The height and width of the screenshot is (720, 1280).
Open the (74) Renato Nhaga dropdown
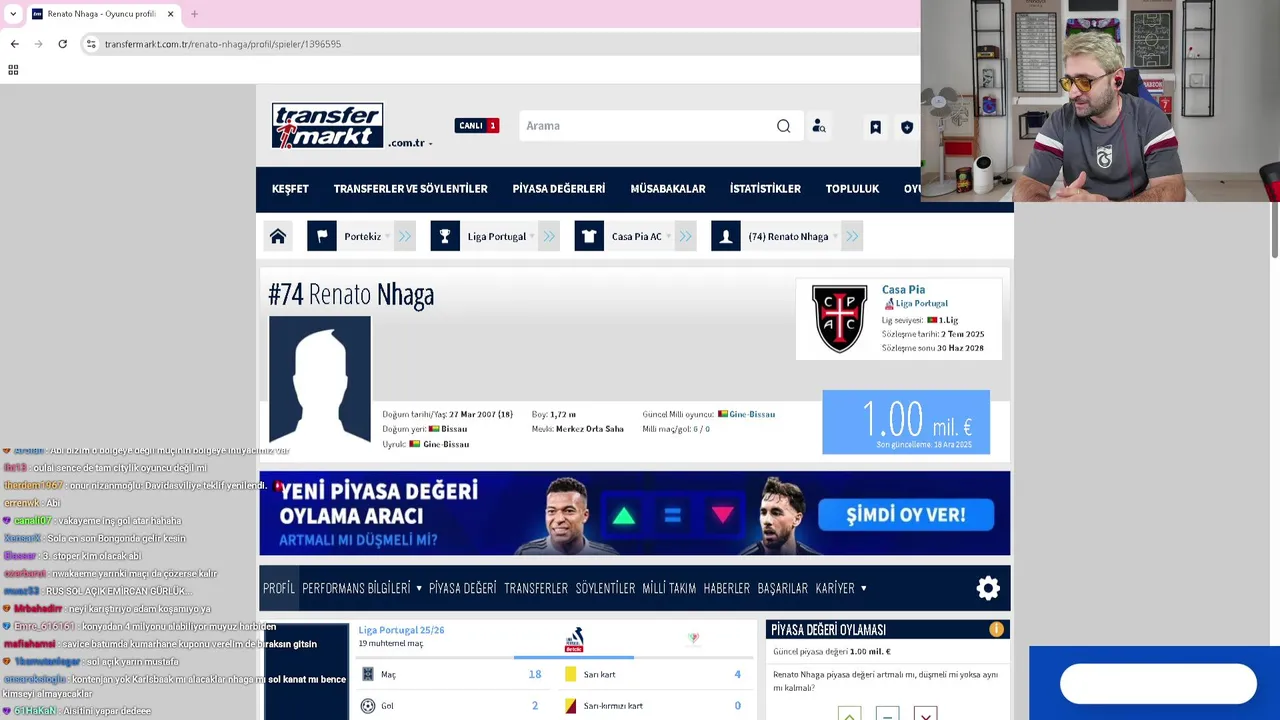tap(793, 237)
